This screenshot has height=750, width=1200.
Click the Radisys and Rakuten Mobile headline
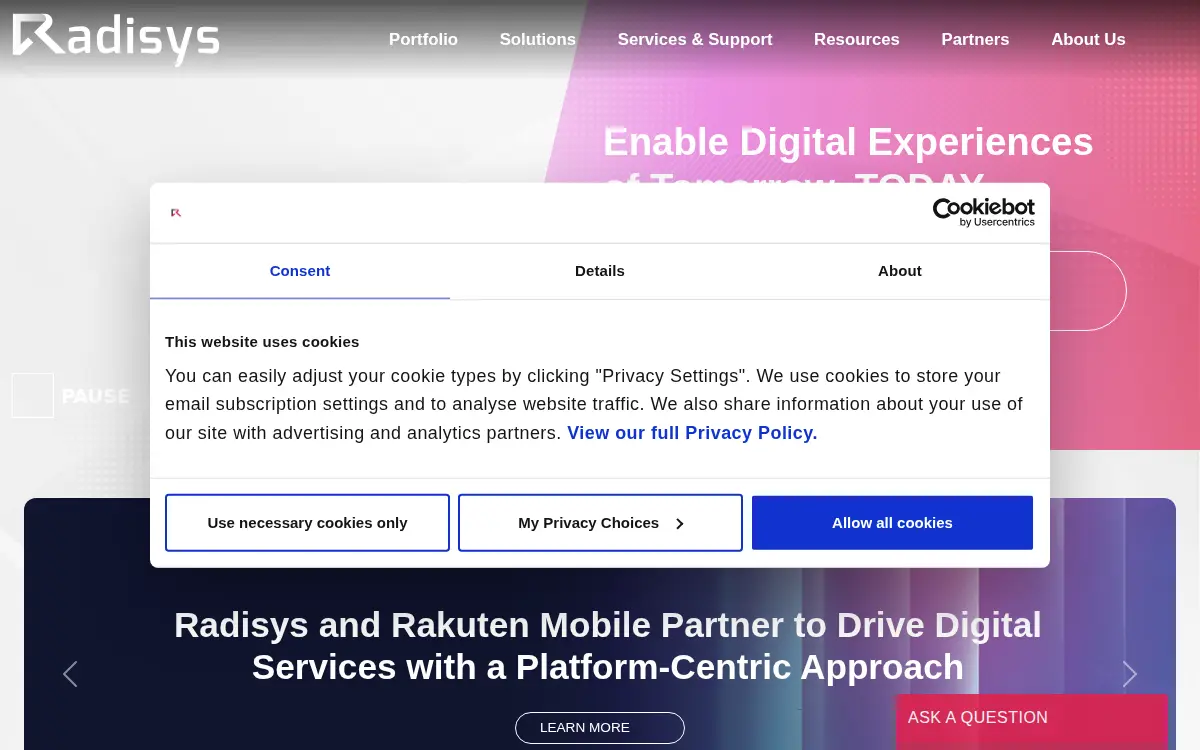pyautogui.click(x=608, y=646)
